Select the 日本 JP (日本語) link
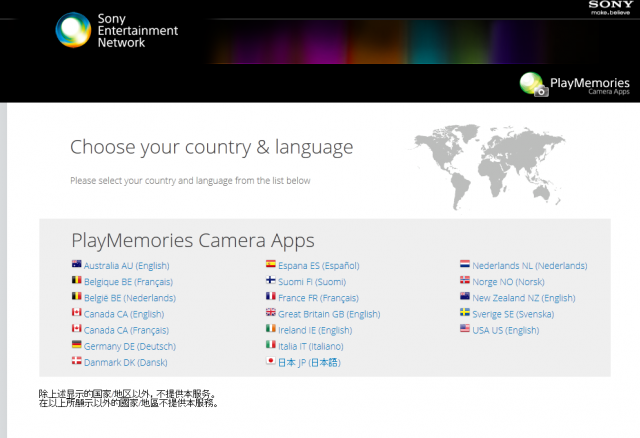 (309, 362)
